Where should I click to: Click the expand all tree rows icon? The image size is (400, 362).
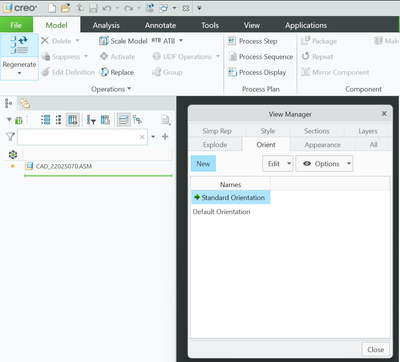(x=46, y=120)
